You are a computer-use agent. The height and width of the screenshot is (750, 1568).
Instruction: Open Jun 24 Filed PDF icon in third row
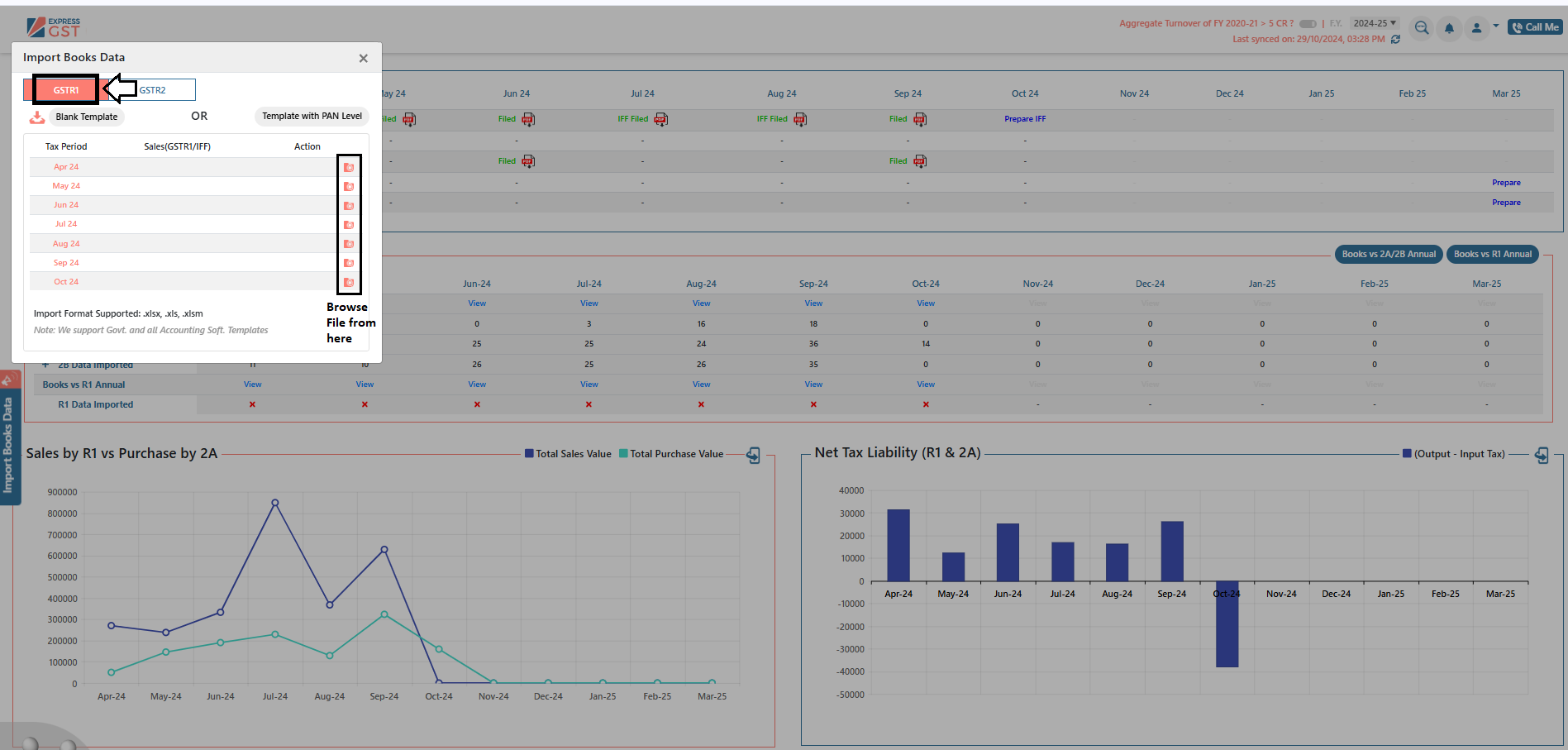528,161
